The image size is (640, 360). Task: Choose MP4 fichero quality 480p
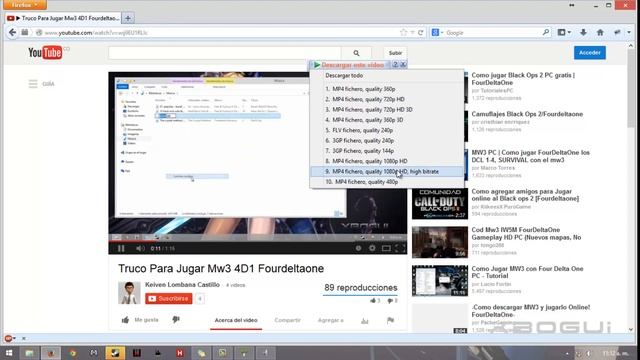tap(387, 182)
